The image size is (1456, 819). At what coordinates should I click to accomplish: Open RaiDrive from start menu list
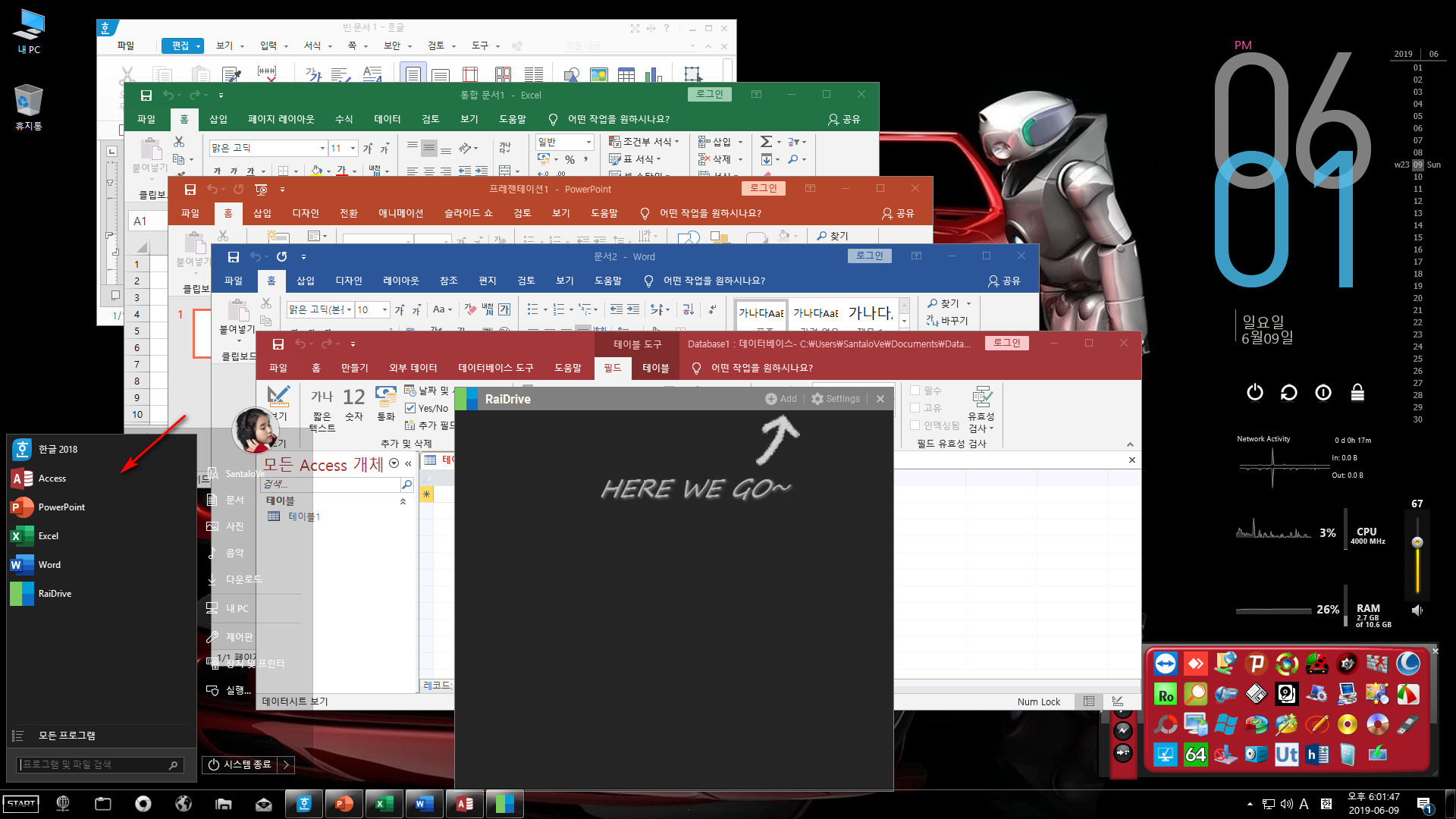(55, 594)
